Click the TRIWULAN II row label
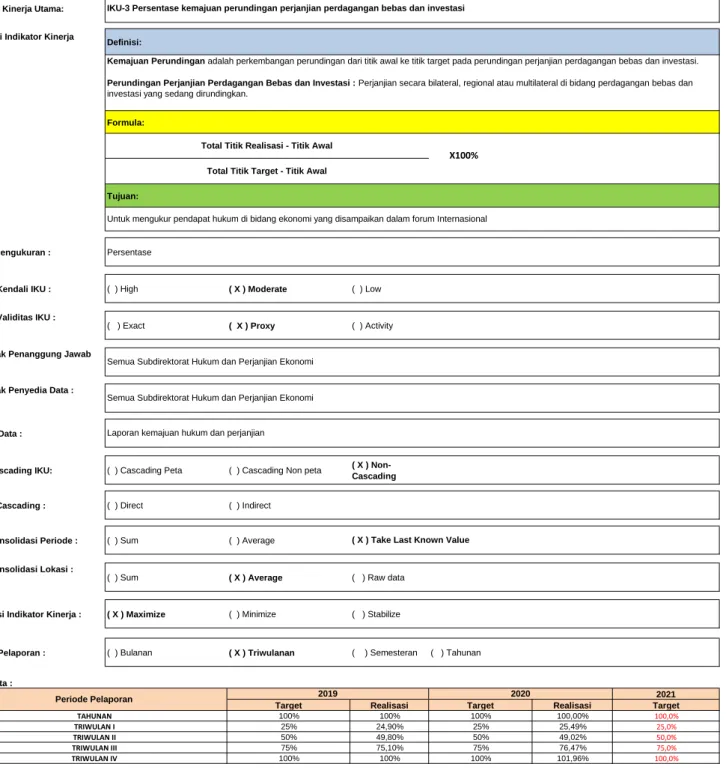 click(94, 738)
